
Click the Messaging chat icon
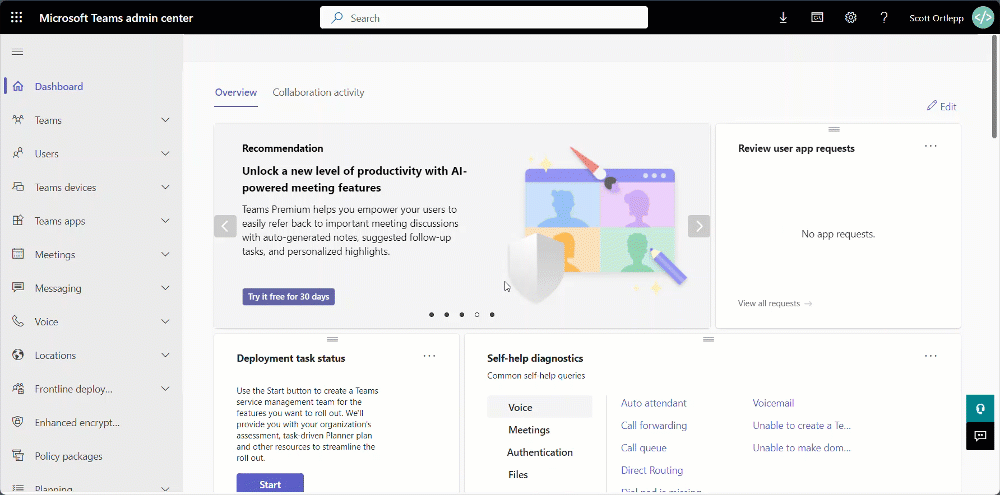(18, 288)
